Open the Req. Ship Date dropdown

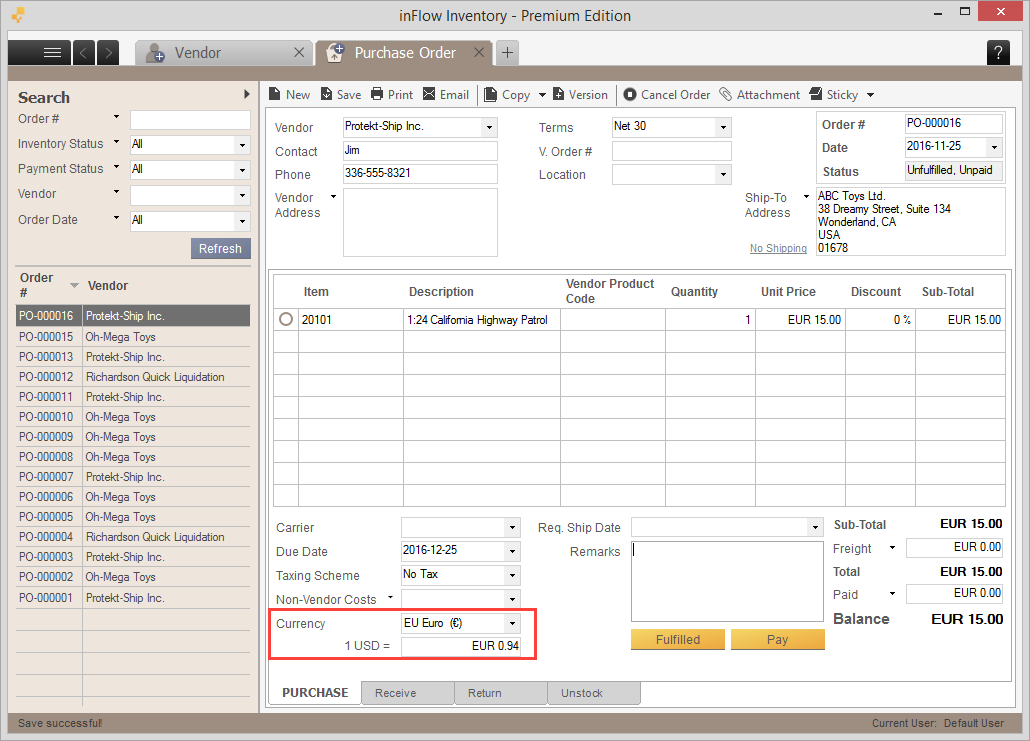pyautogui.click(x=815, y=527)
